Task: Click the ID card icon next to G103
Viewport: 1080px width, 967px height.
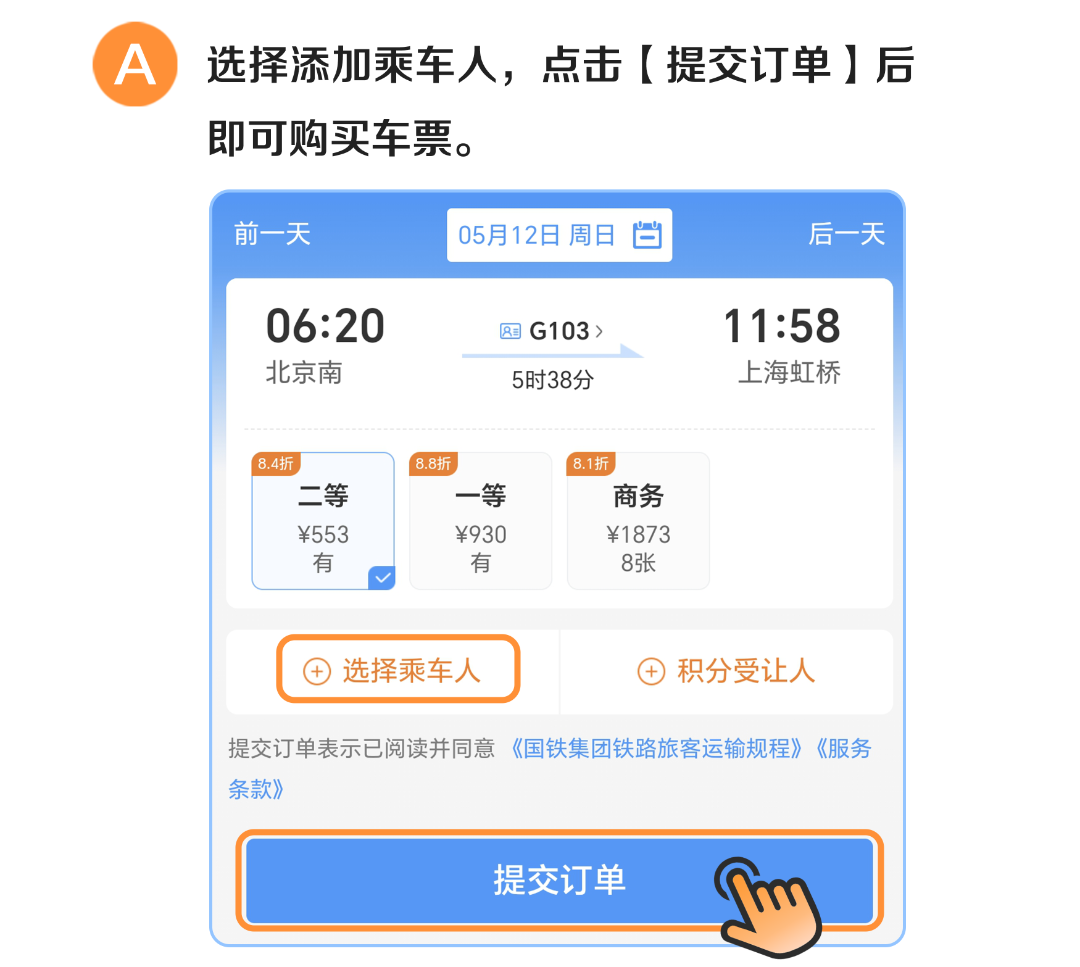Action: pos(510,331)
